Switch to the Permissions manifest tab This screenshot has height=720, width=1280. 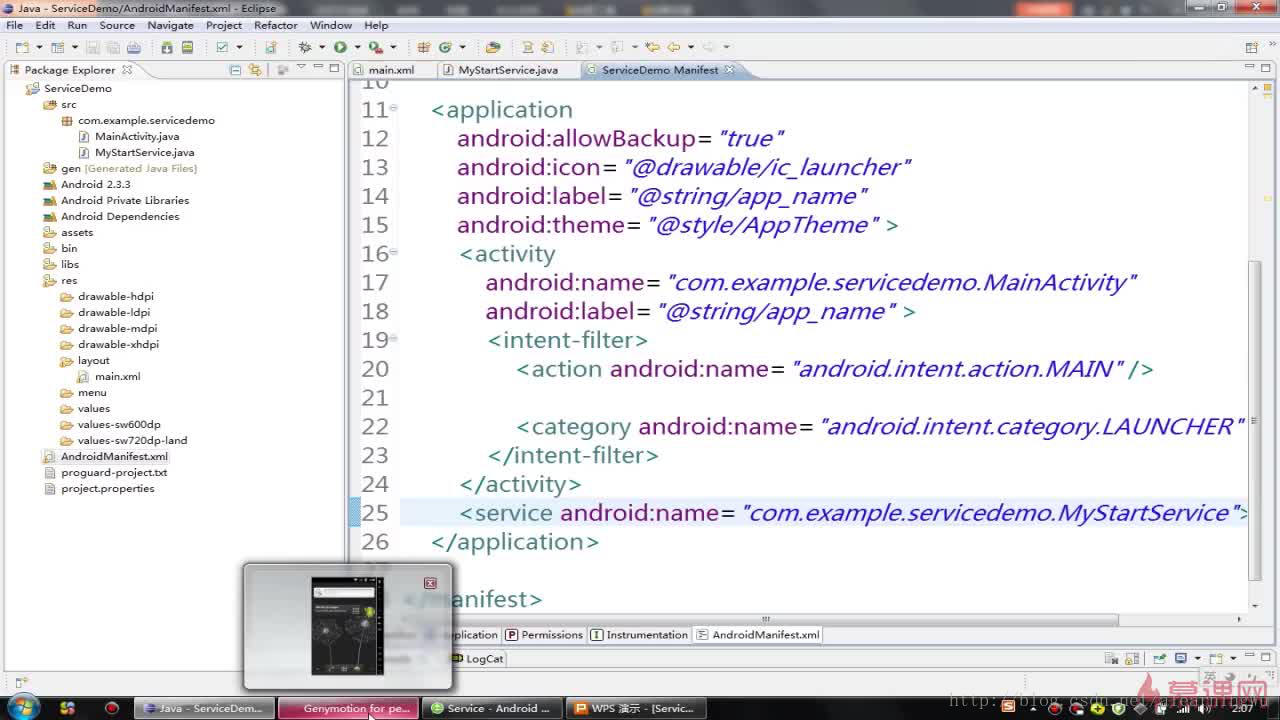[x=544, y=635]
